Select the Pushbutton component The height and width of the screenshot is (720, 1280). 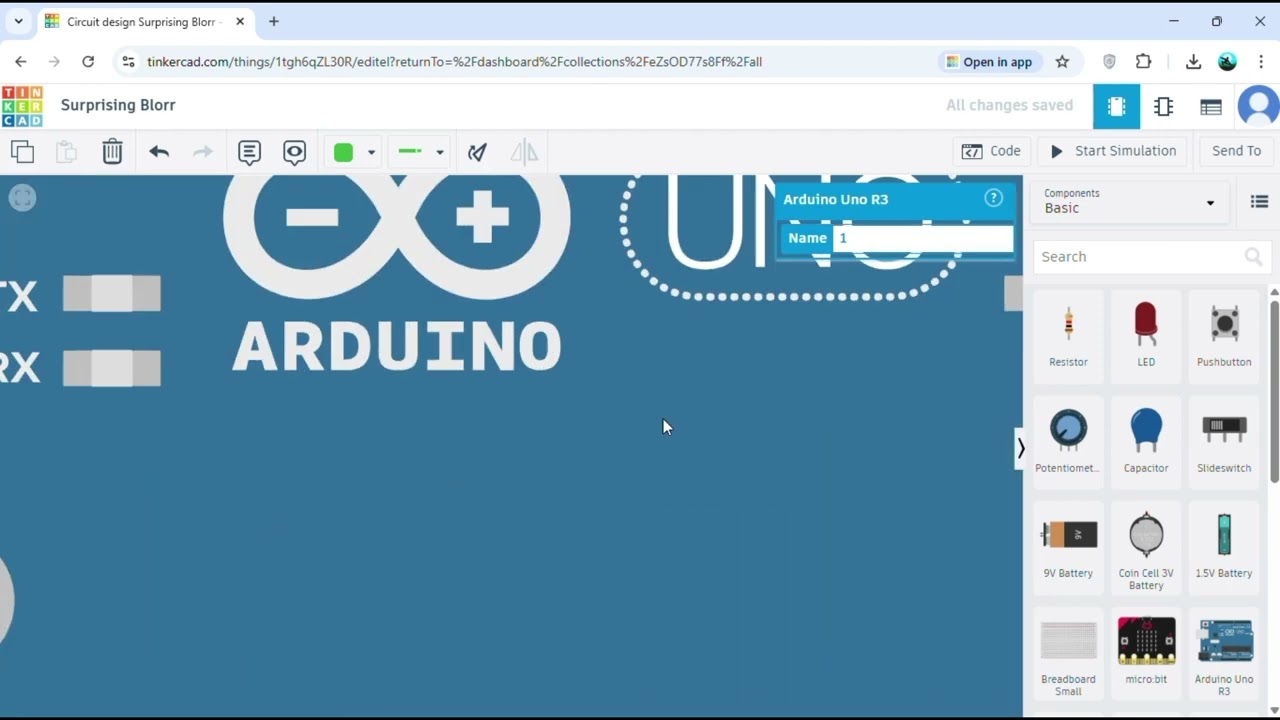point(1224,337)
